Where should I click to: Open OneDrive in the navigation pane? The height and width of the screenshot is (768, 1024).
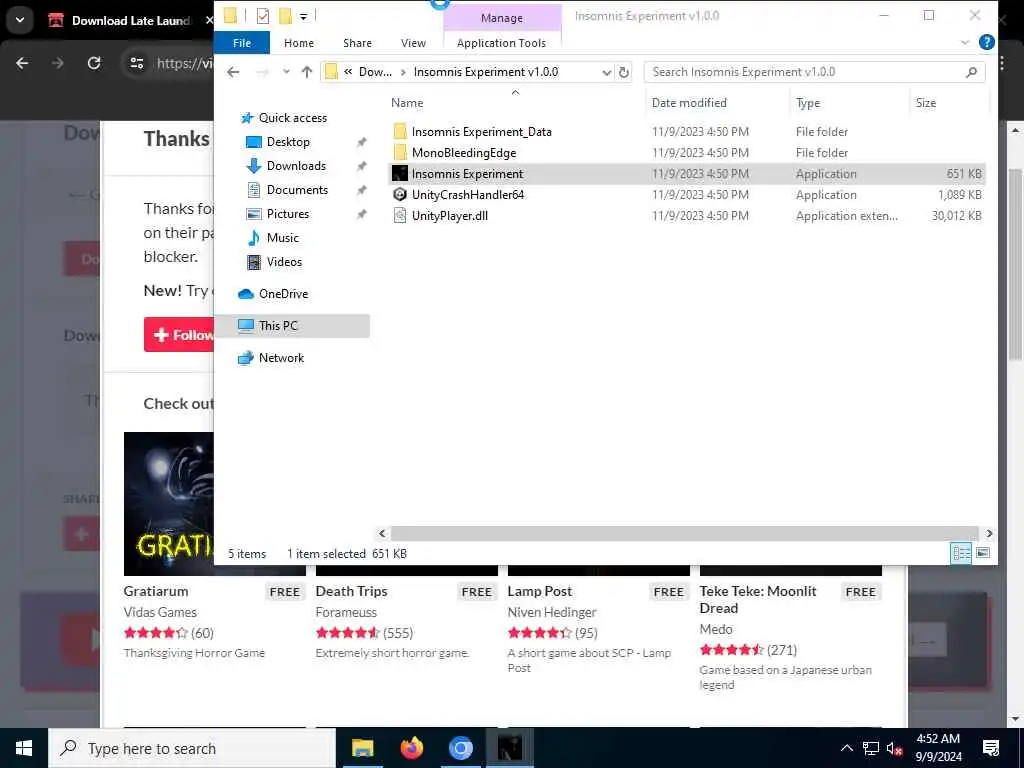(283, 294)
